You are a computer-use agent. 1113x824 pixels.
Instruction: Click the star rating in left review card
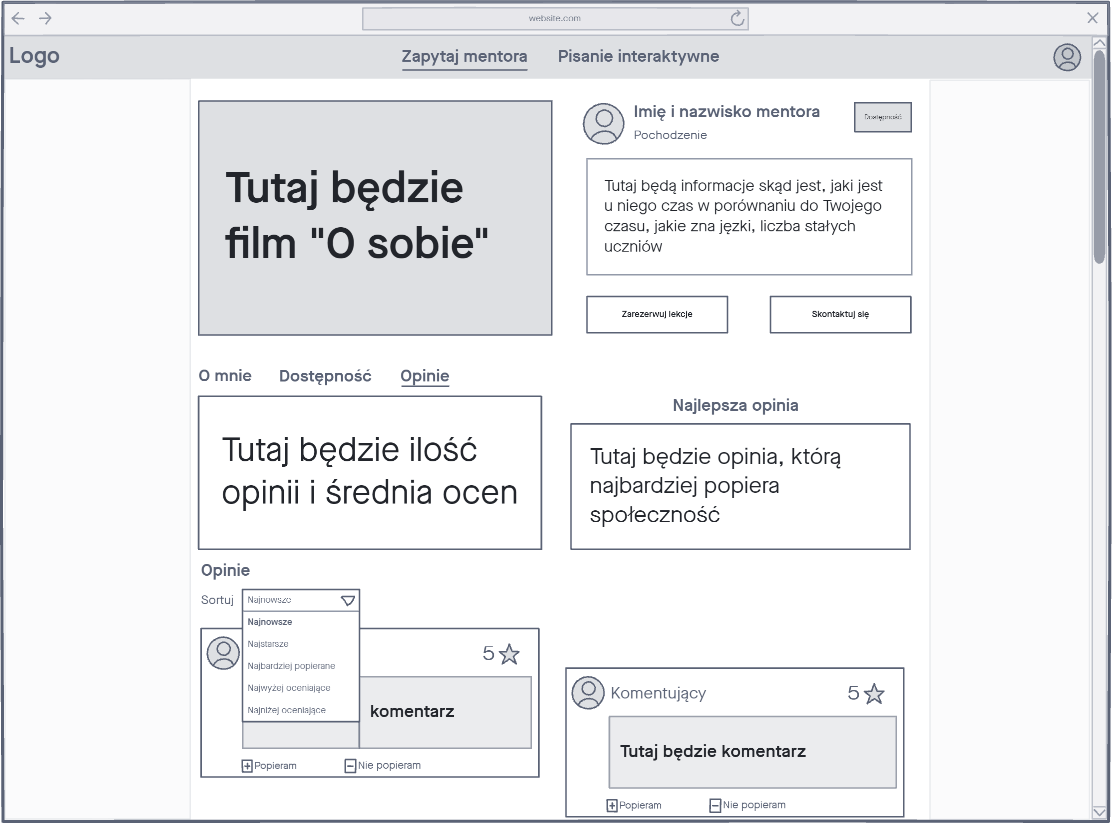[501, 655]
